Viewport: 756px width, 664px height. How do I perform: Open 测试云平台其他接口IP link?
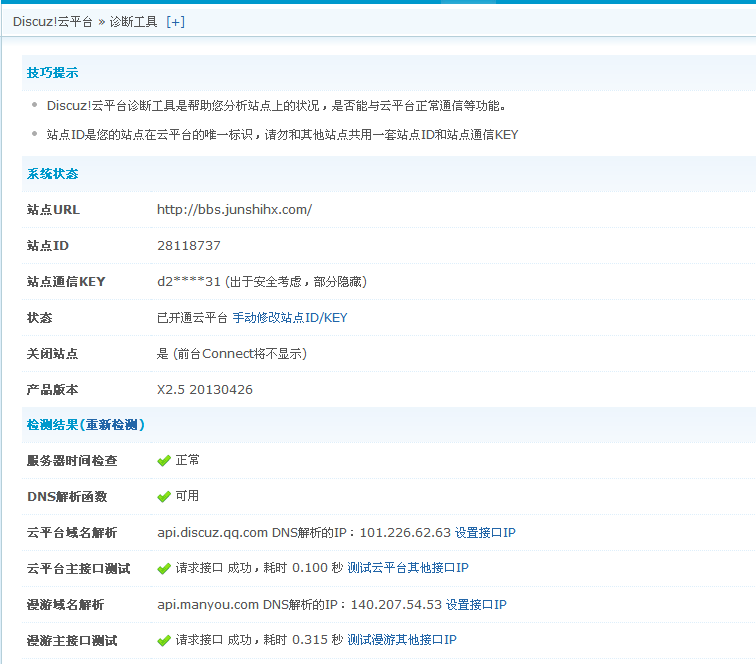pyautogui.click(x=408, y=569)
